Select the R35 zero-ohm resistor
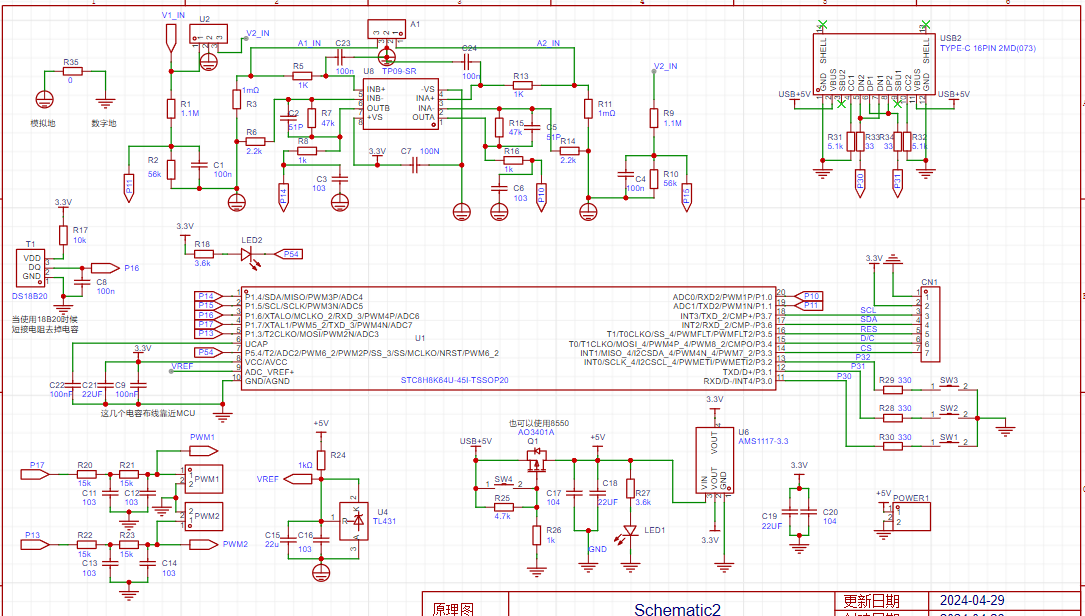1085x616 pixels. coord(72,71)
